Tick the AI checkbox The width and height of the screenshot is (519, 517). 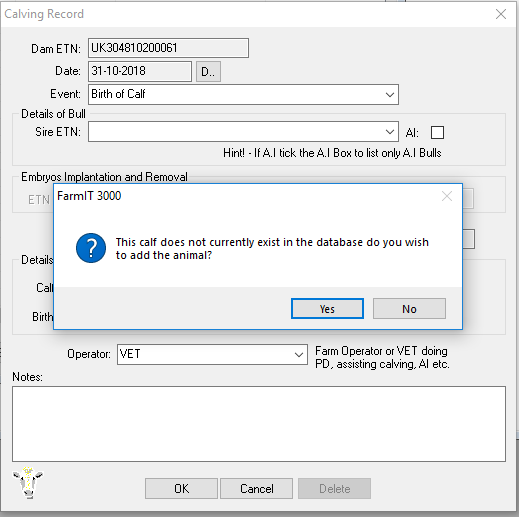coord(437,132)
